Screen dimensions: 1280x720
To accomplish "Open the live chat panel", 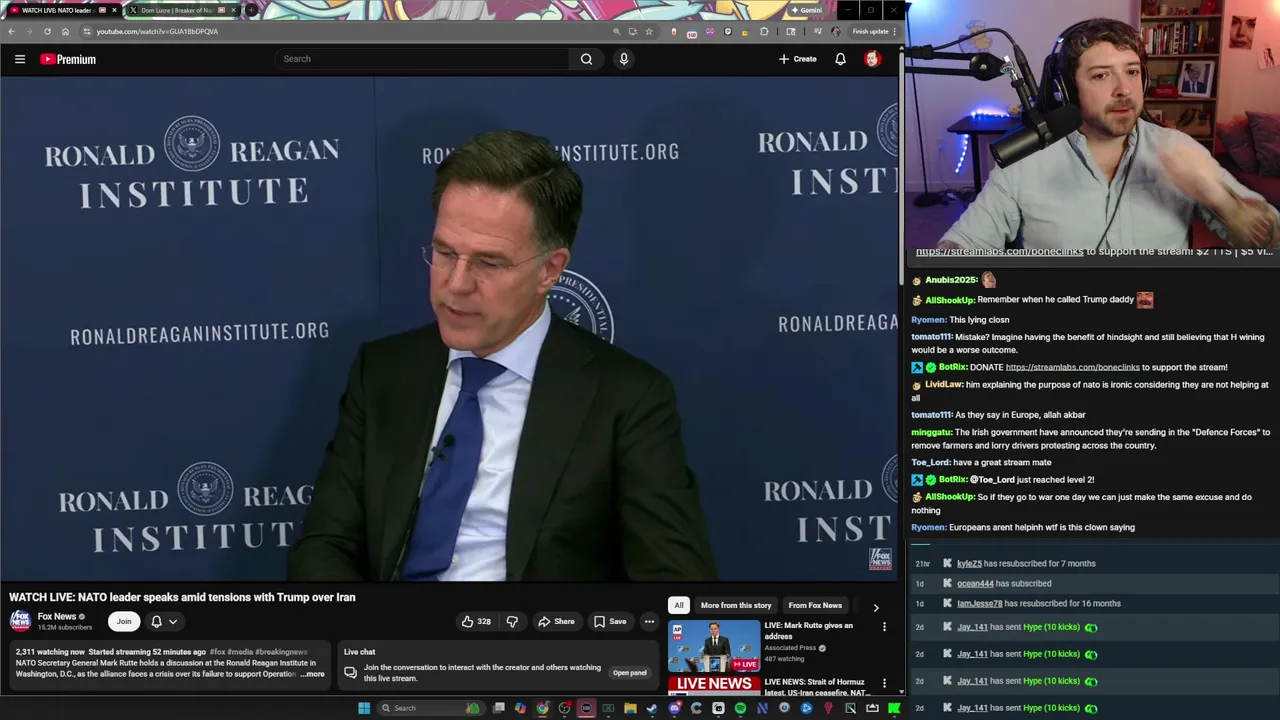I will [629, 673].
